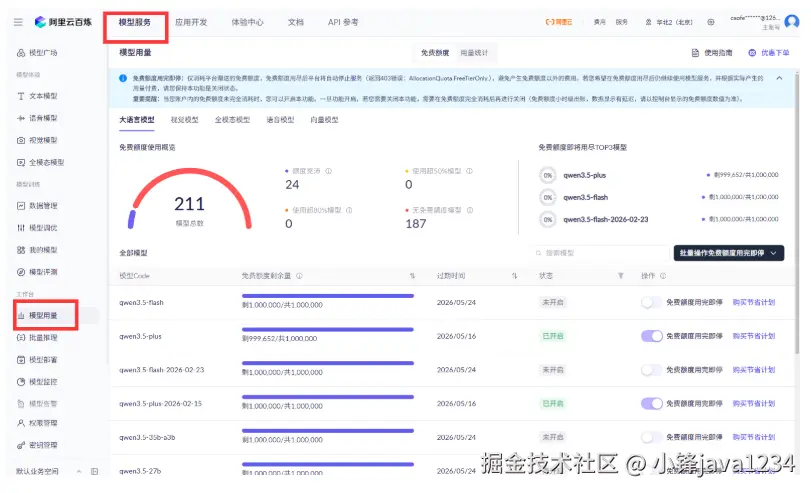811x493 pixels.
Task: Select the 视觉模型 category tab
Action: (x=185, y=120)
